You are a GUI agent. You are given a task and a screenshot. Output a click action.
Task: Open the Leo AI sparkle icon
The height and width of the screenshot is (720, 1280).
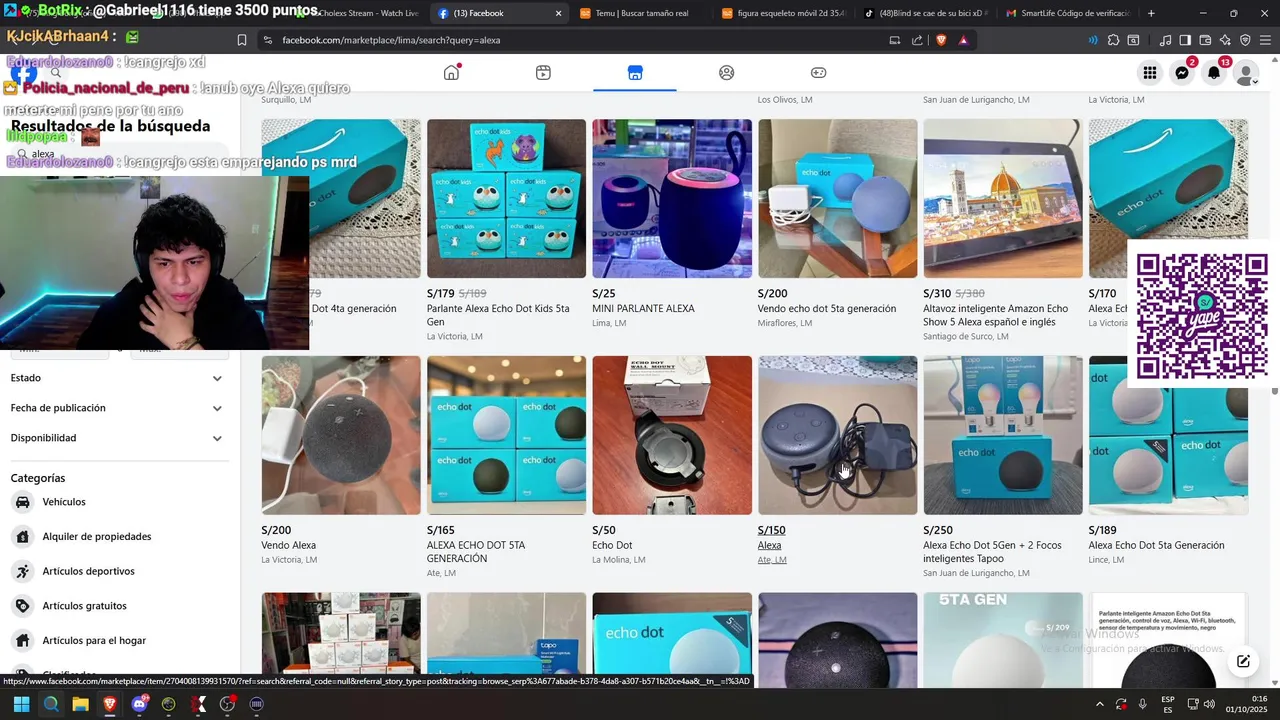click(1225, 40)
